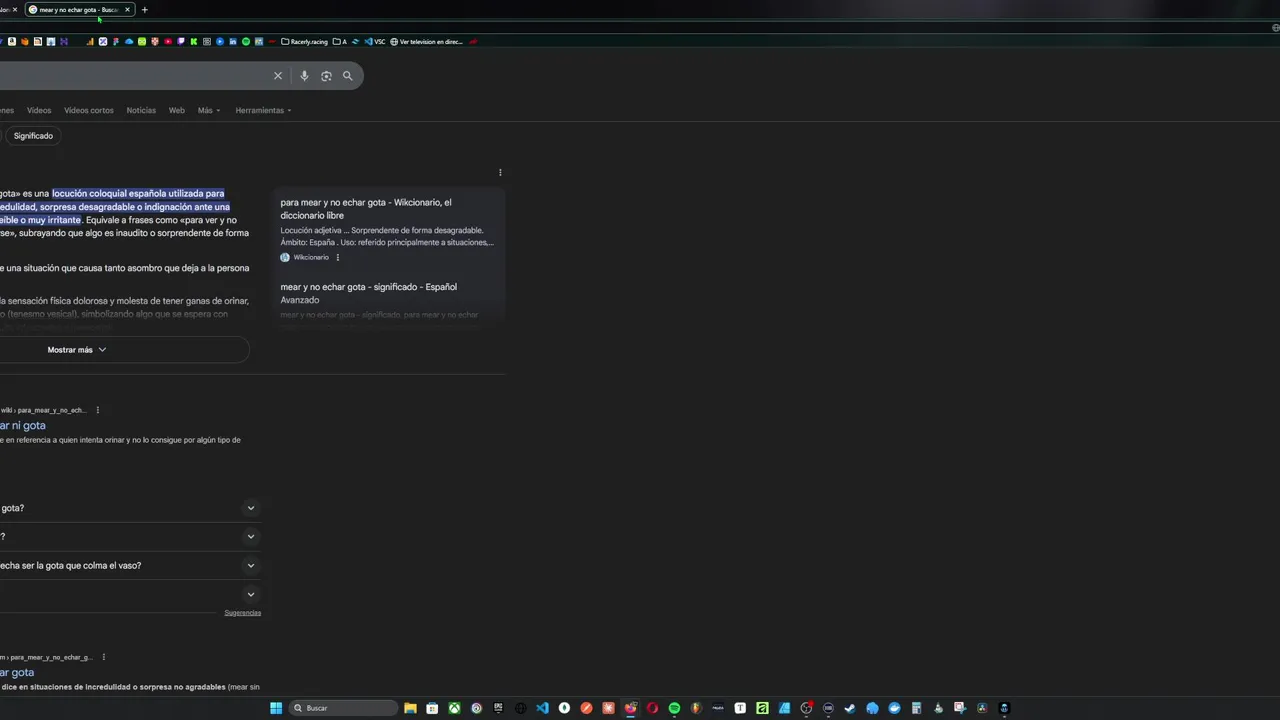1280x720 pixels.
Task: Switch to Videos cortos tab
Action: pyautogui.click(x=89, y=110)
